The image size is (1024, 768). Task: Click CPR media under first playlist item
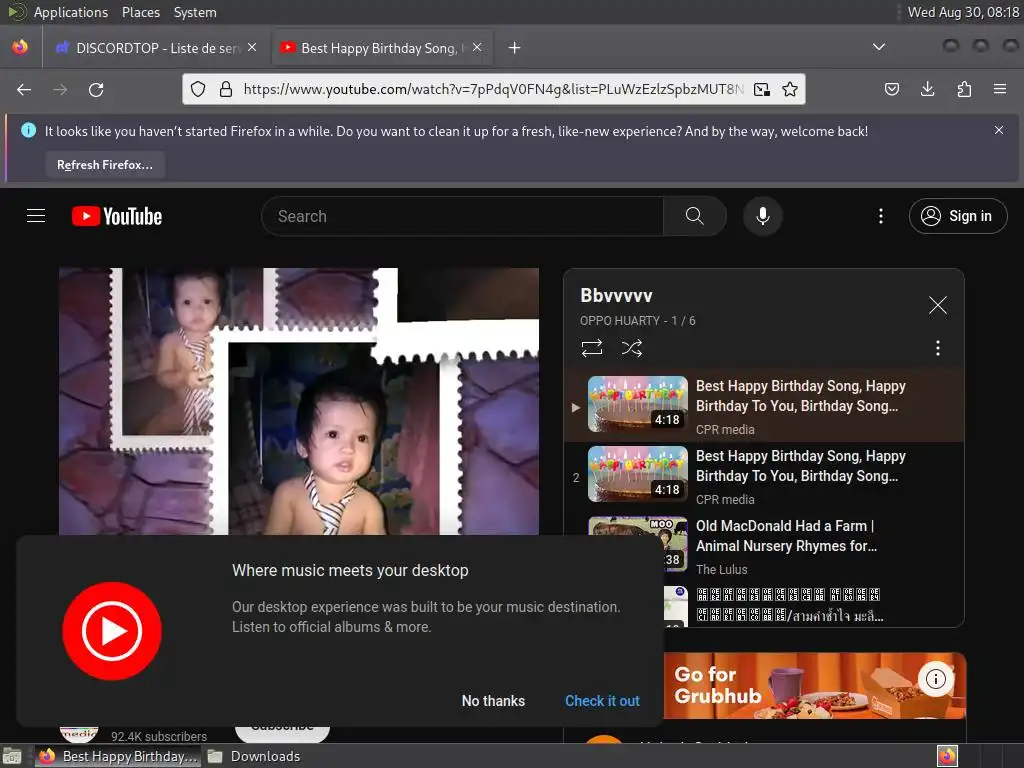click(725, 430)
